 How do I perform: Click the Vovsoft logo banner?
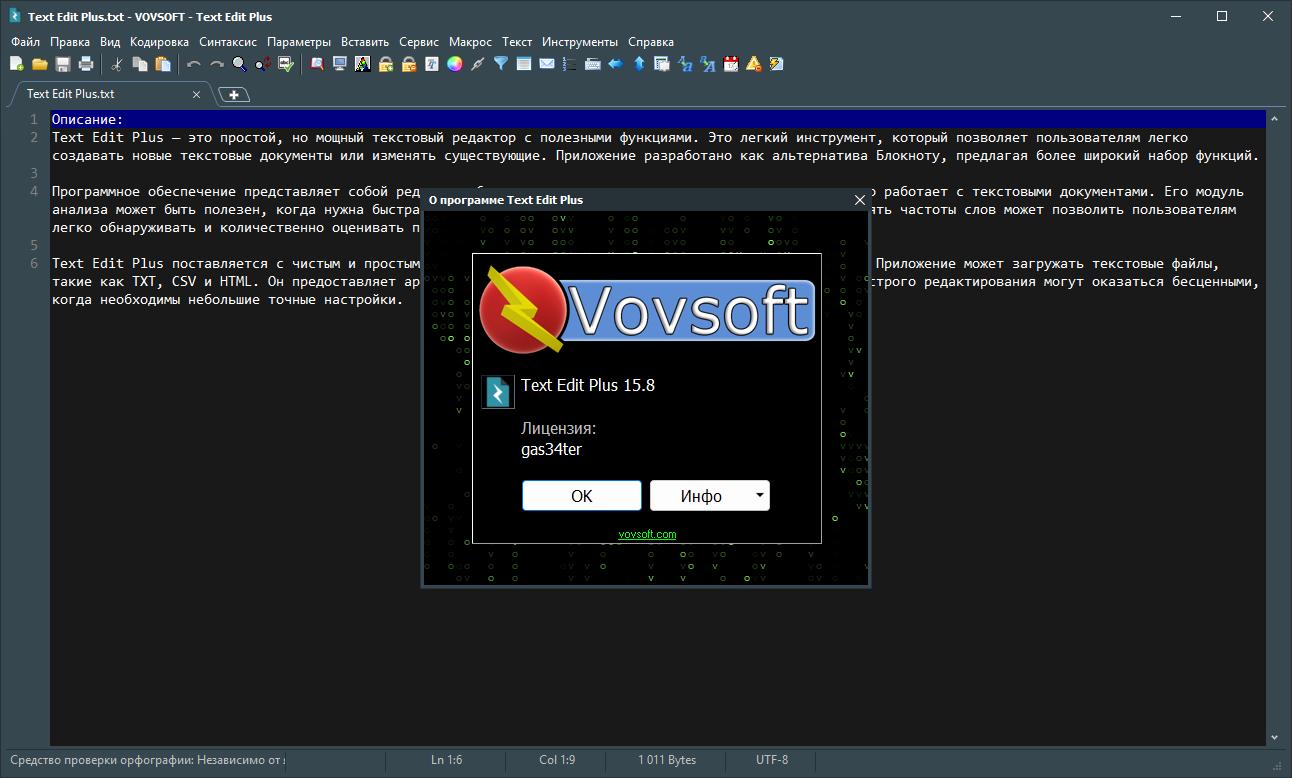coord(647,310)
